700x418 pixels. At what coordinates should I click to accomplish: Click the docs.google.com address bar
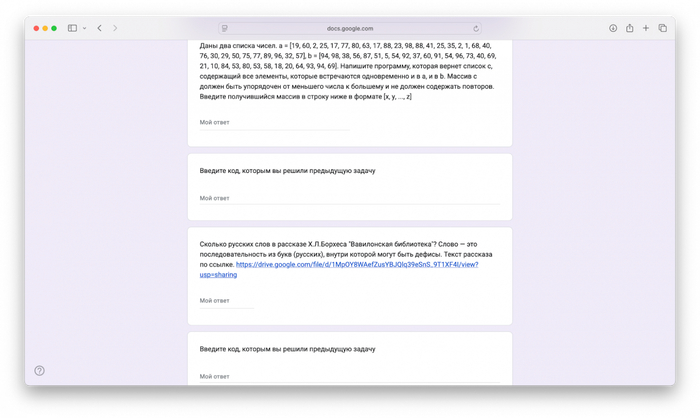click(x=350, y=28)
